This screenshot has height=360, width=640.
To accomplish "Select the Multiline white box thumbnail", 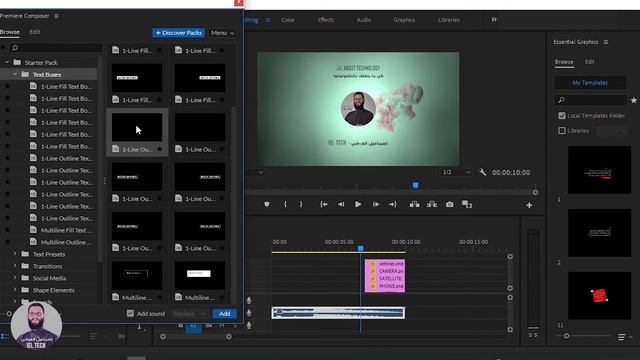I will 200,276.
